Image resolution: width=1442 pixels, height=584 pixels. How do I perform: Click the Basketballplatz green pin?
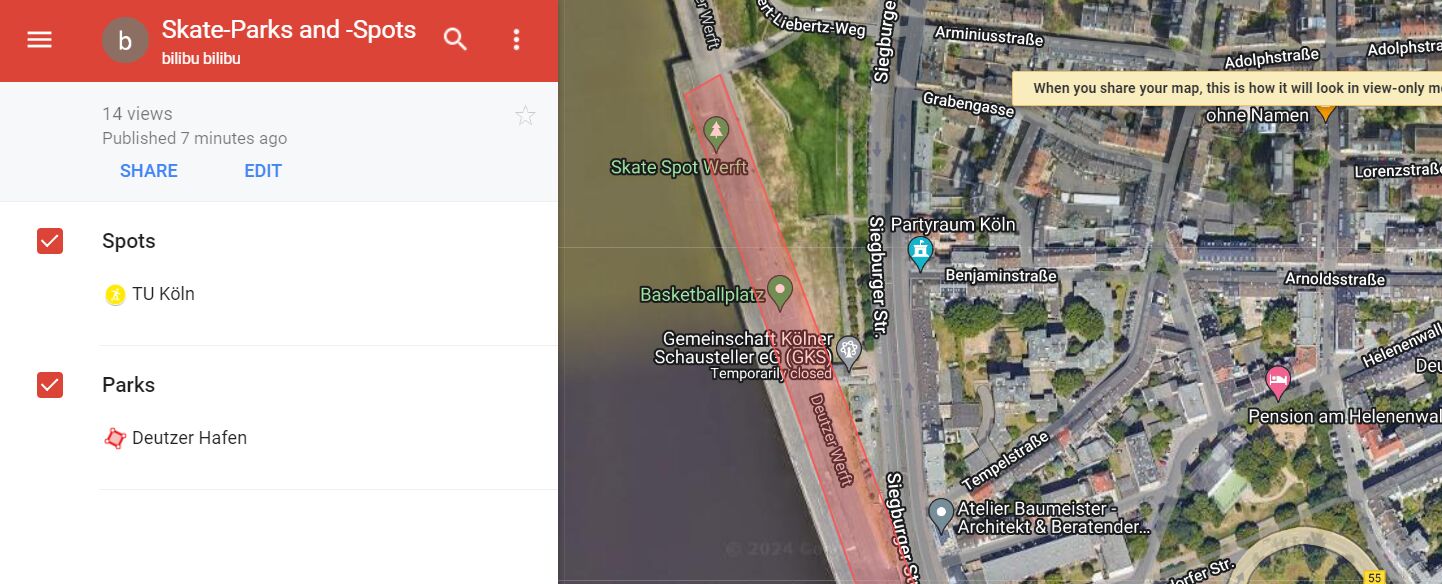coord(780,293)
